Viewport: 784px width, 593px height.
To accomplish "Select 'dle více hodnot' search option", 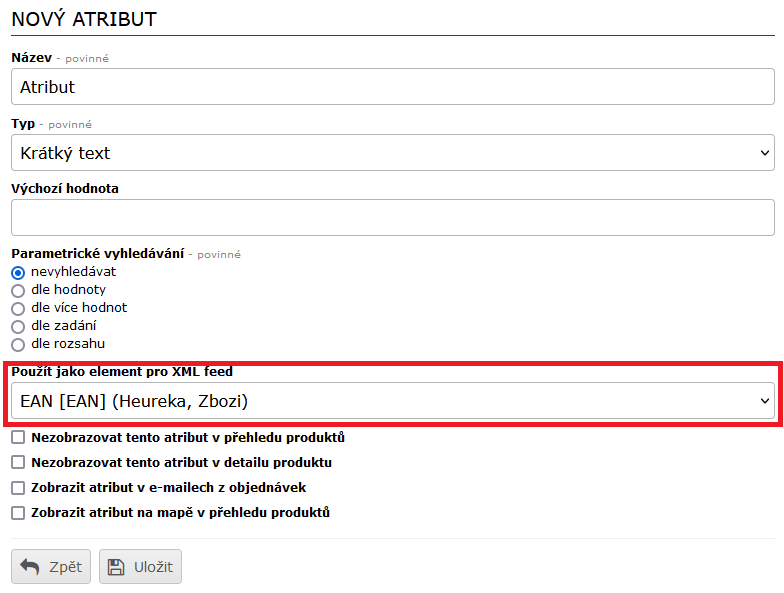I will coord(18,308).
